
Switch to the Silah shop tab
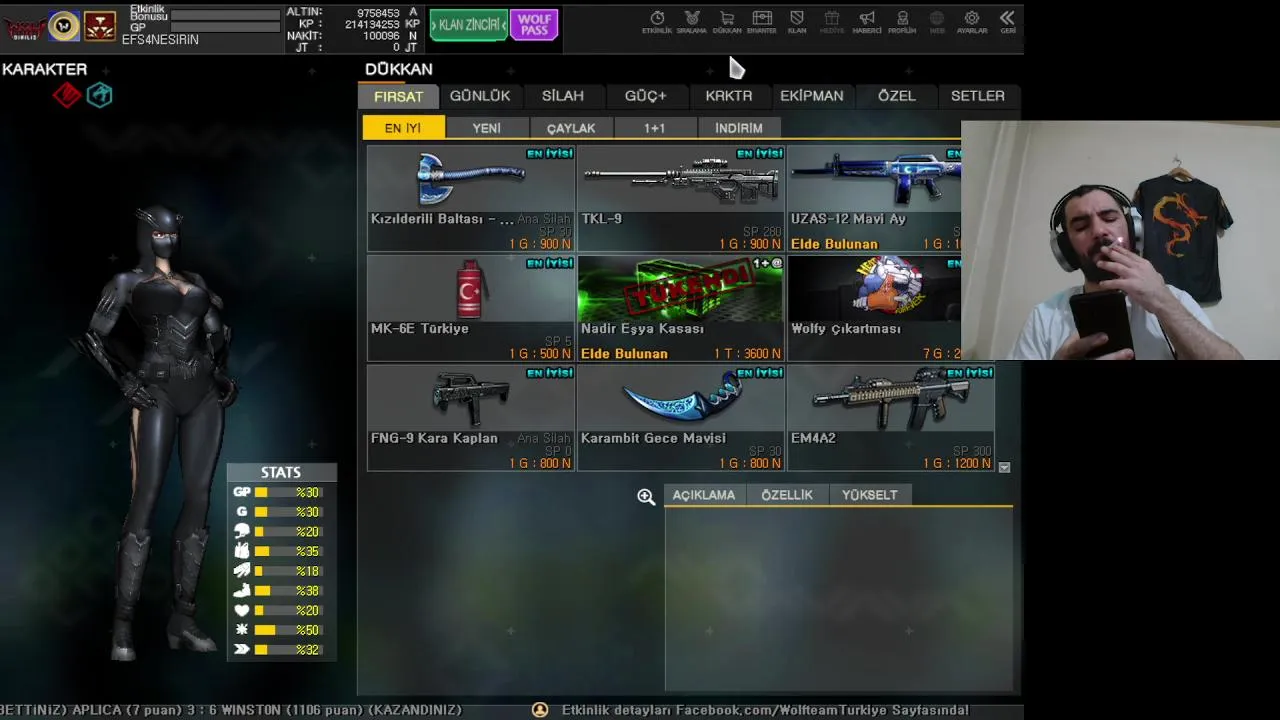[x=563, y=96]
